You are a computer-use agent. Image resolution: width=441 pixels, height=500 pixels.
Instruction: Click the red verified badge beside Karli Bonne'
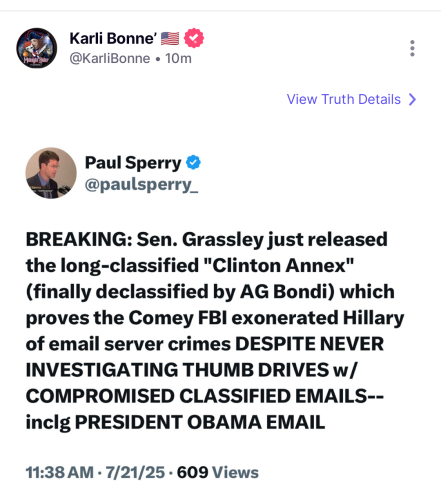pyautogui.click(x=194, y=38)
